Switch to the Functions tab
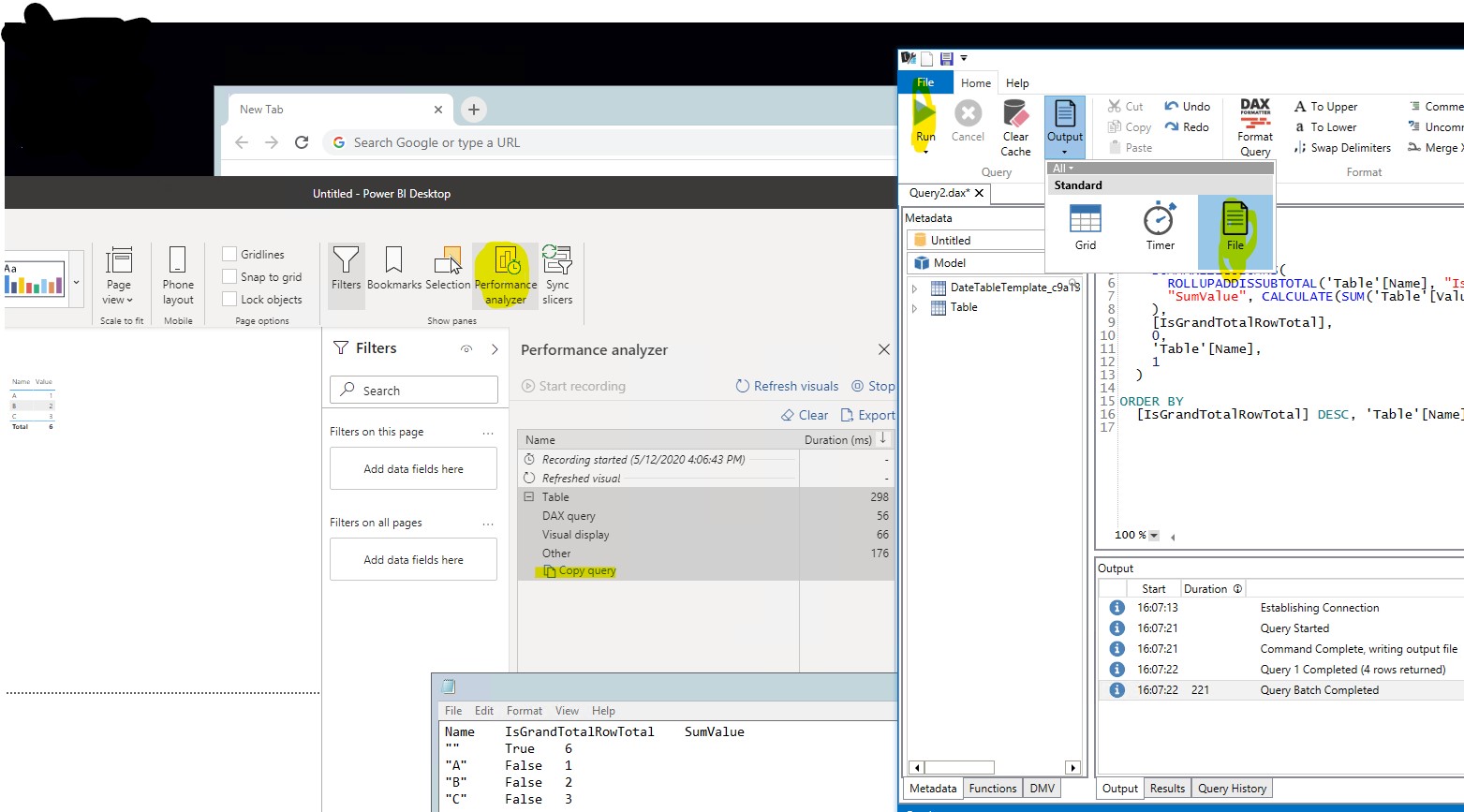 (993, 789)
